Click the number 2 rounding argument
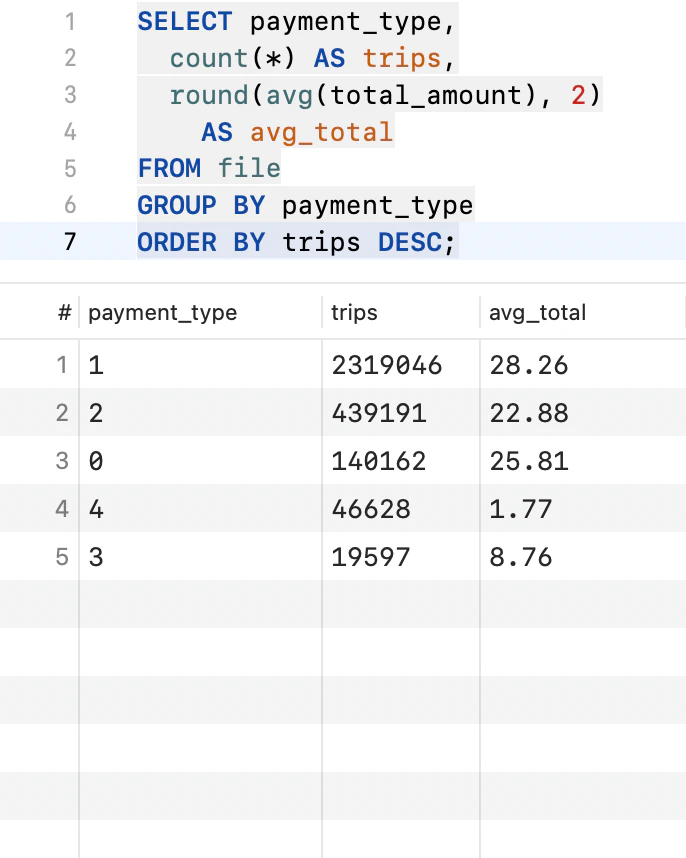This screenshot has height=858, width=686. click(578, 95)
